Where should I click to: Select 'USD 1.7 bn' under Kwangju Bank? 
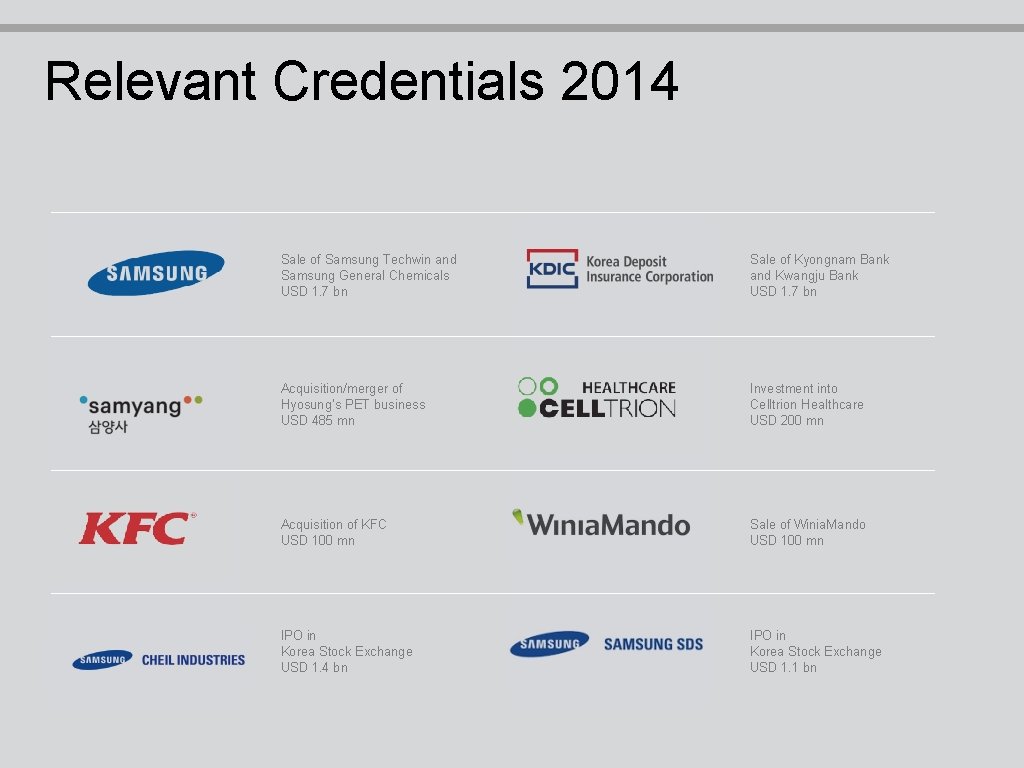[783, 292]
